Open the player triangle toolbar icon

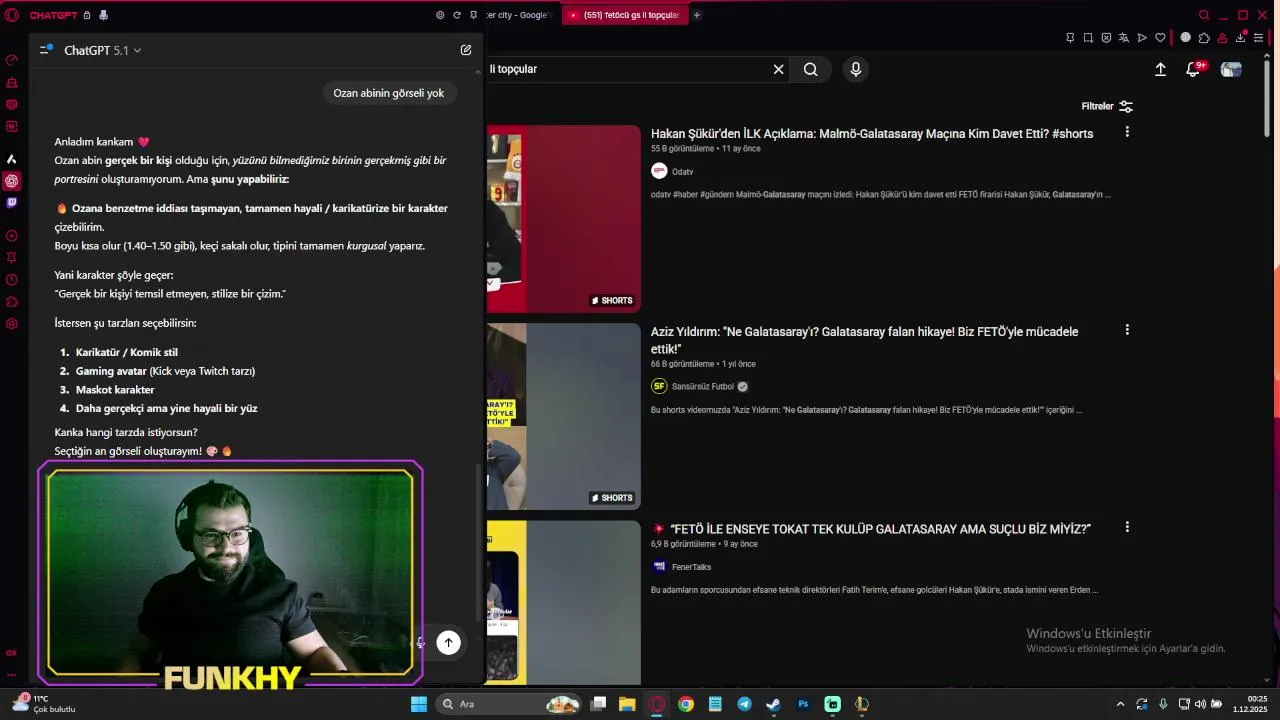[x=1142, y=38]
